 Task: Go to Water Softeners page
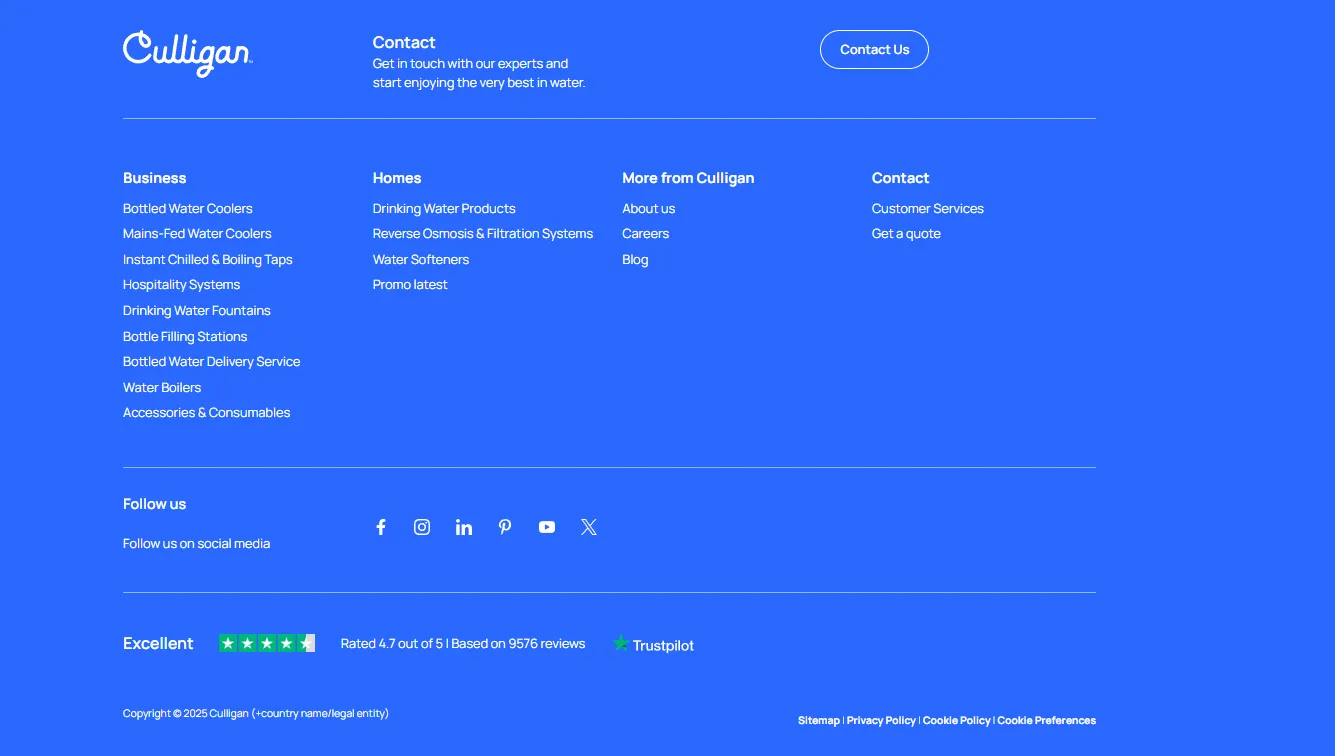coord(421,260)
